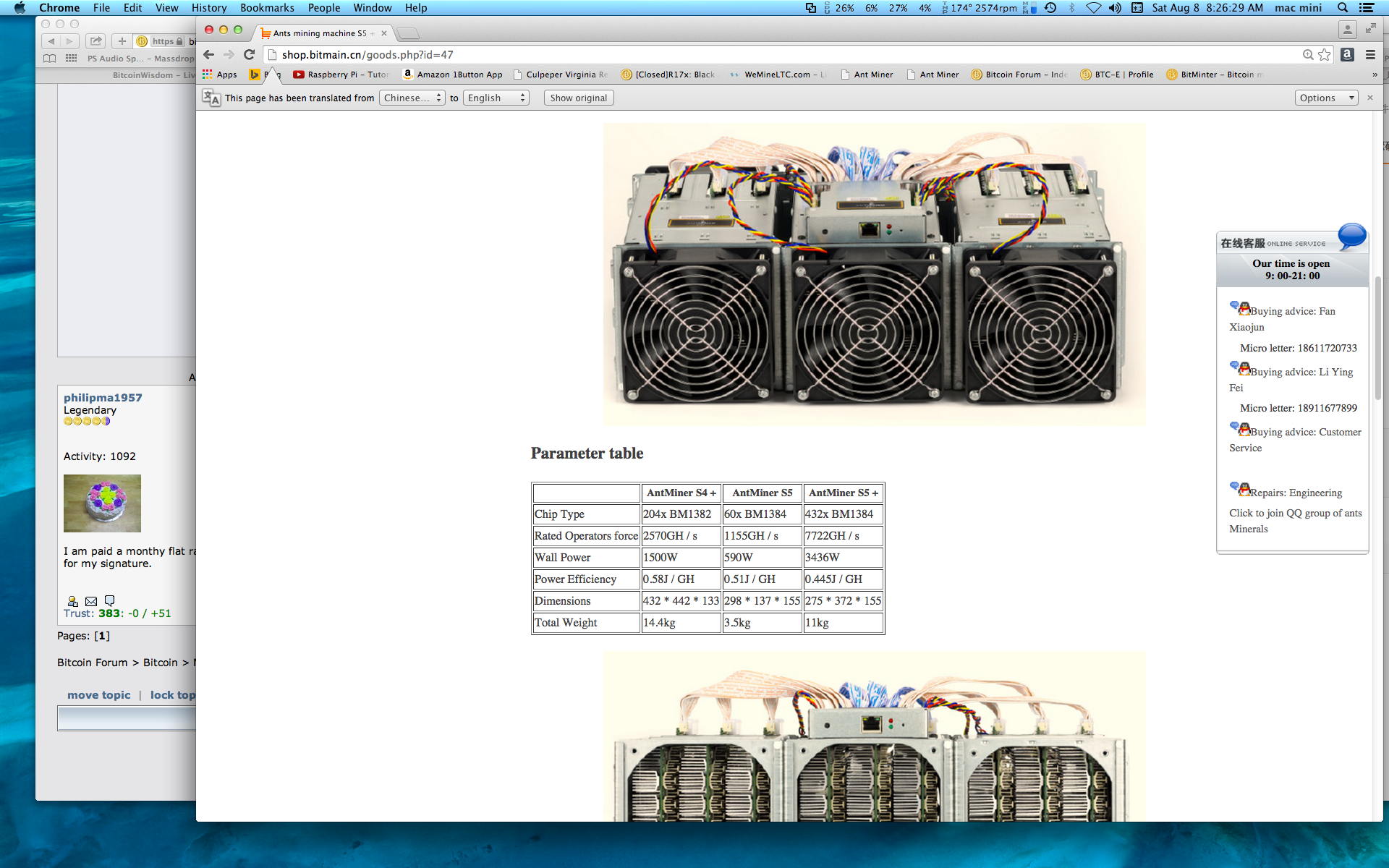Open the Bitcoin Forum – Index bookmark
Viewport: 1389px width, 868px height.
pyautogui.click(x=1019, y=75)
